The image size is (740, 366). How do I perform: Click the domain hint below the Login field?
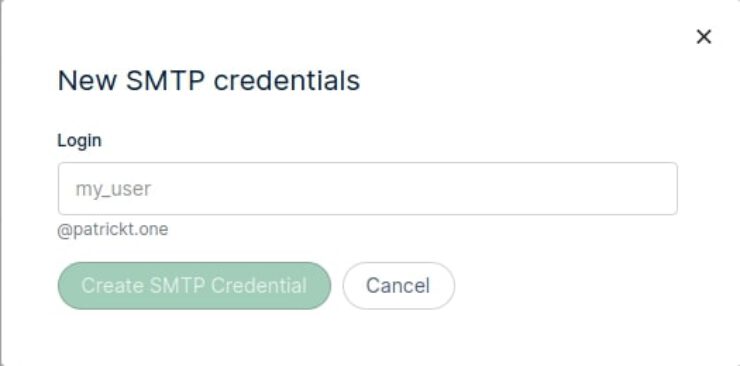(113, 230)
